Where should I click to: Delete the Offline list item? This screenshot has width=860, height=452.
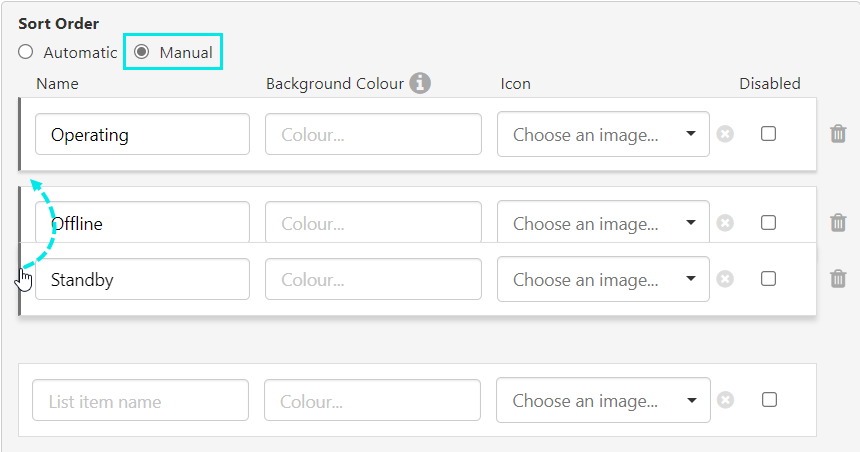[x=838, y=223]
